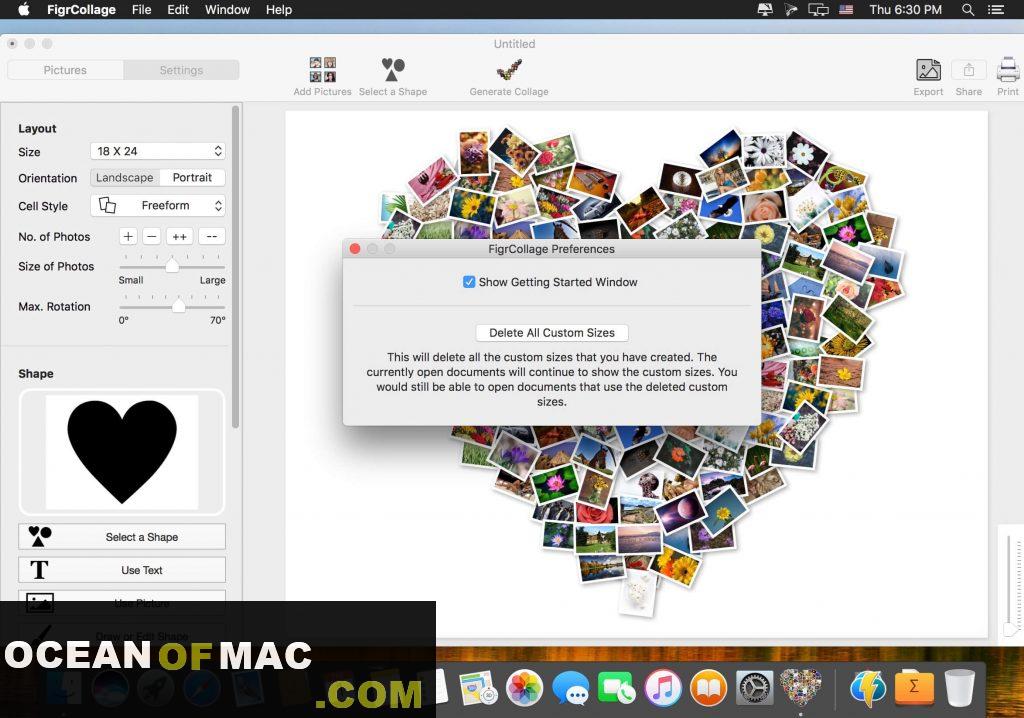
Task: Open the File menu
Action: tap(141, 10)
